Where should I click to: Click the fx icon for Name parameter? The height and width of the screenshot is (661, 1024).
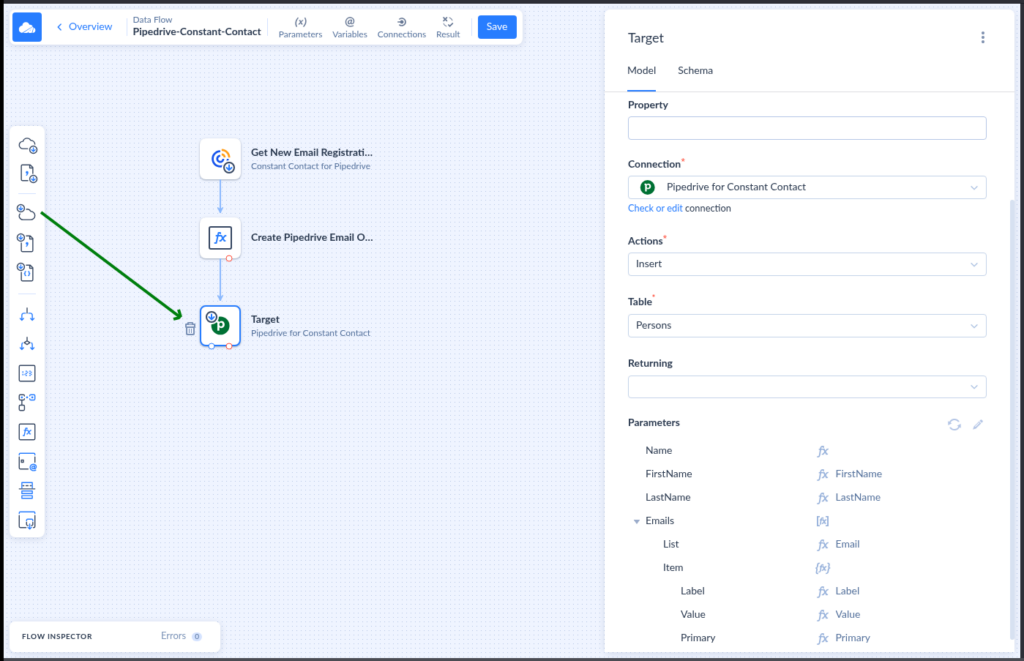tap(823, 451)
